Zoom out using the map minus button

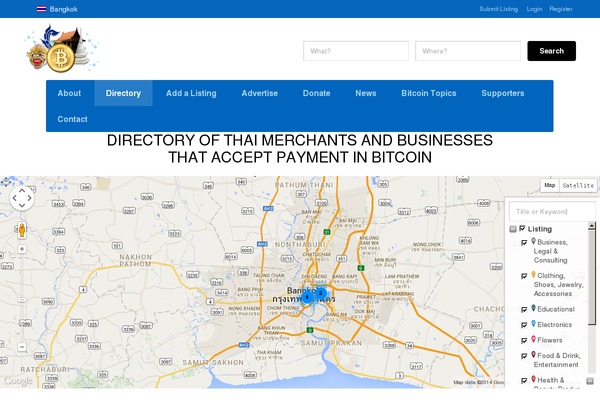22,347
